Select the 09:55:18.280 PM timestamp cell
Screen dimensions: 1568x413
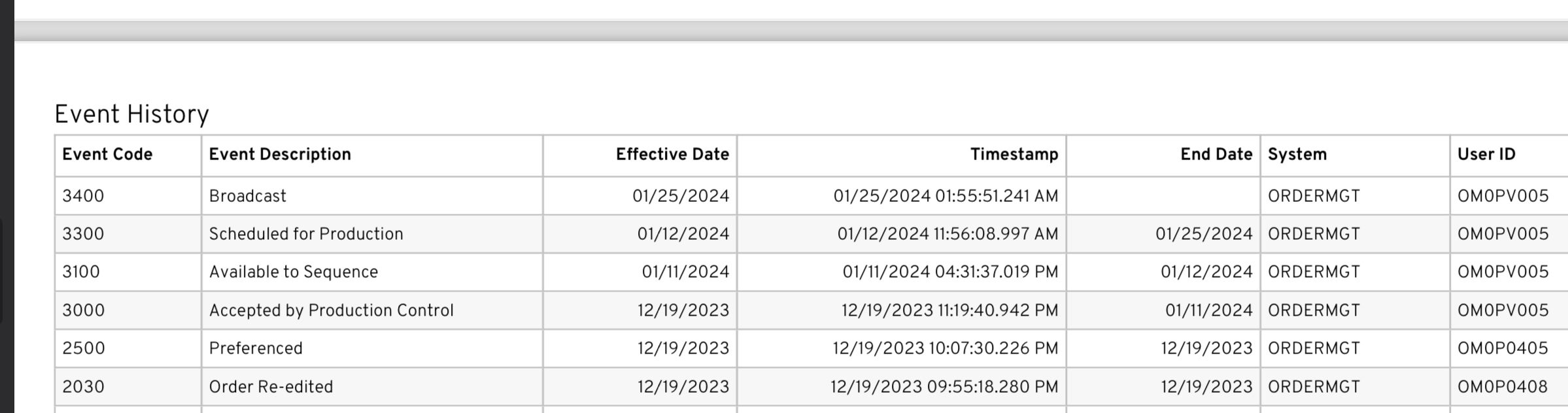pos(944,387)
